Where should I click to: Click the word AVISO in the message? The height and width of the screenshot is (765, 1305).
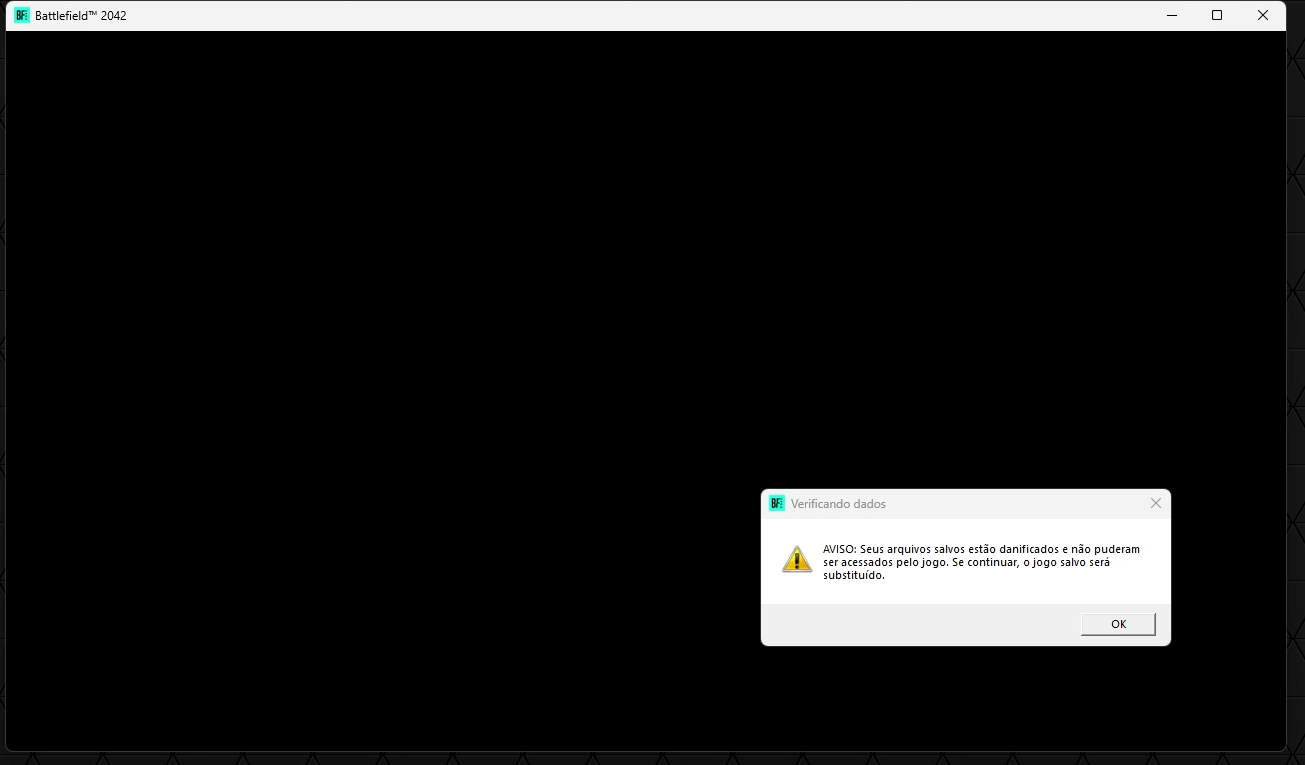(x=839, y=549)
